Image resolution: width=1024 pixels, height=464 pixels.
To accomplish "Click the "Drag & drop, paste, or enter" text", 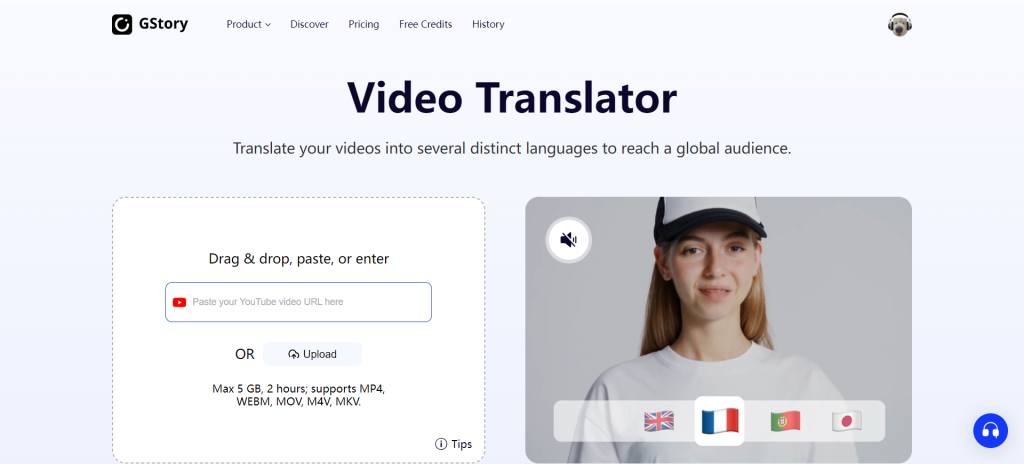I will coord(298,259).
